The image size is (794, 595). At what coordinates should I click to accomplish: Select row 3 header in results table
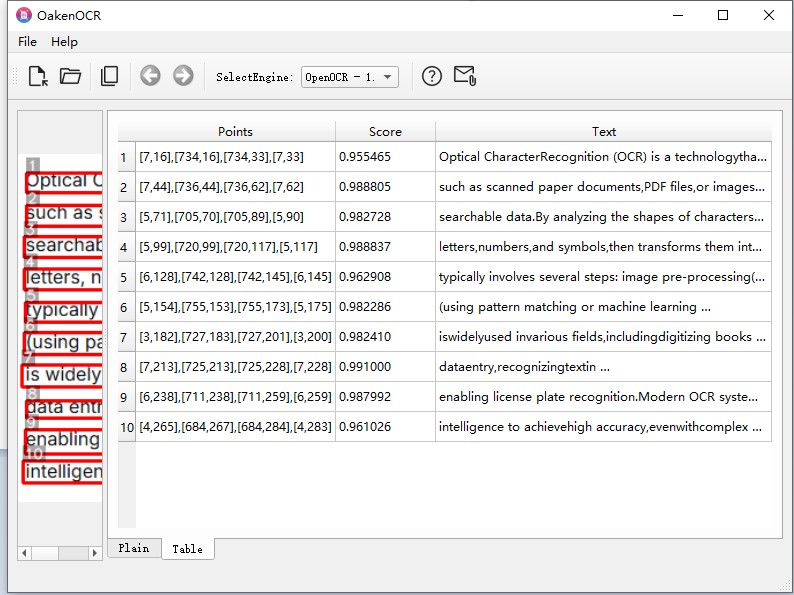click(x=125, y=217)
